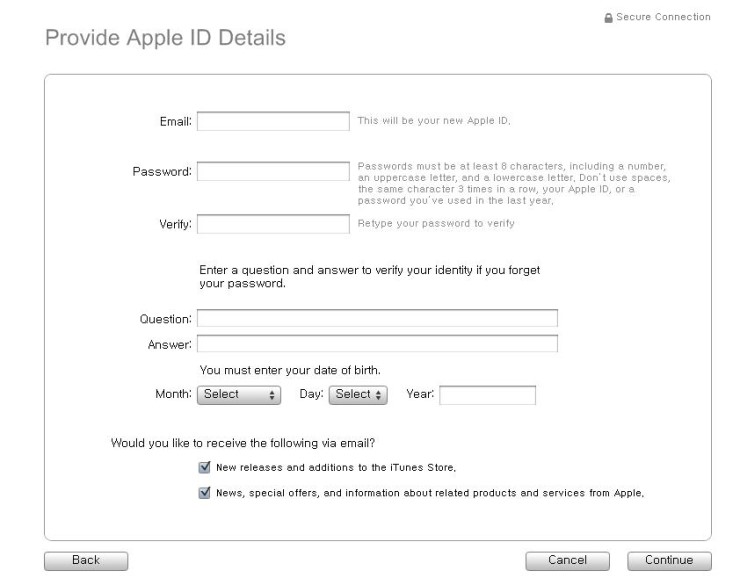
Task: Uncheck News and special offers checkbox
Action: 204,493
